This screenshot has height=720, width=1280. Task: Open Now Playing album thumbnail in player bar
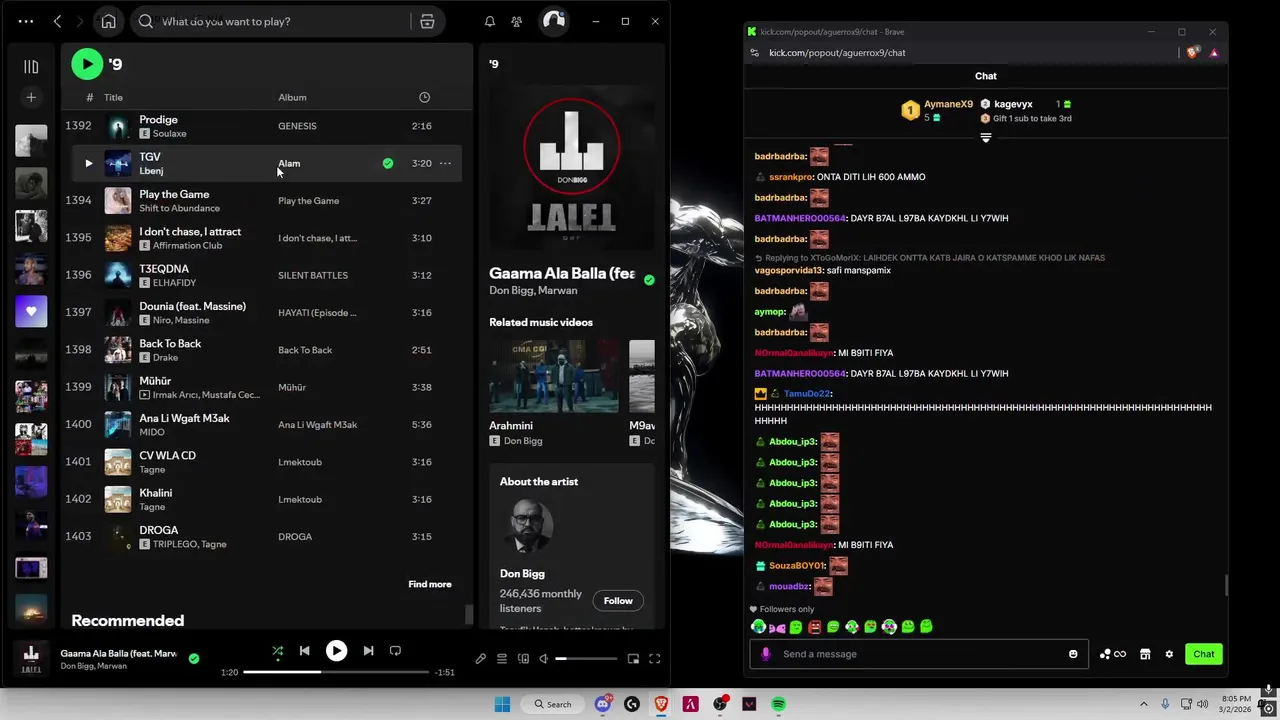point(31,658)
